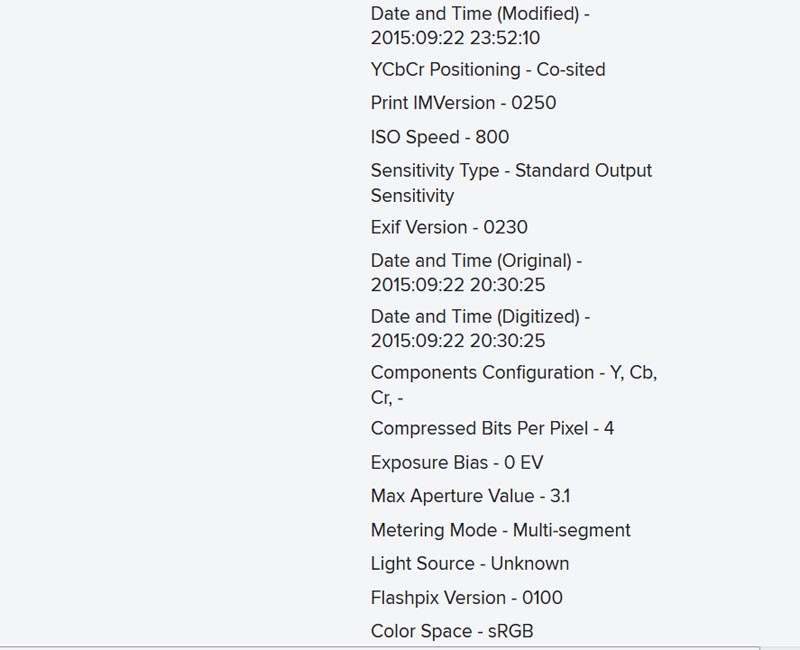Click the Metering Mode Multi-segment entry
Screen dimensions: 800x650
coord(501,531)
